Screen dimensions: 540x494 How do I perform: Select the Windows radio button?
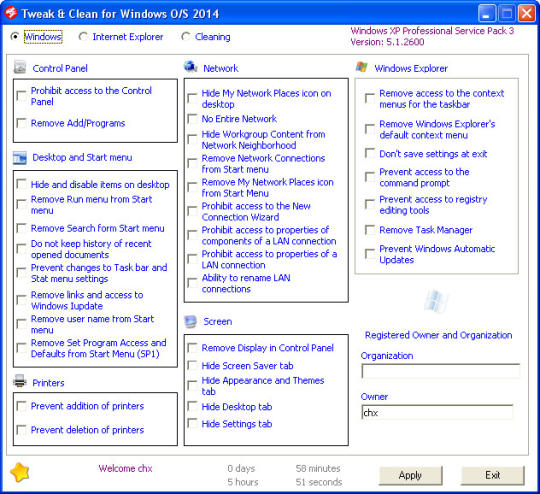(14, 36)
